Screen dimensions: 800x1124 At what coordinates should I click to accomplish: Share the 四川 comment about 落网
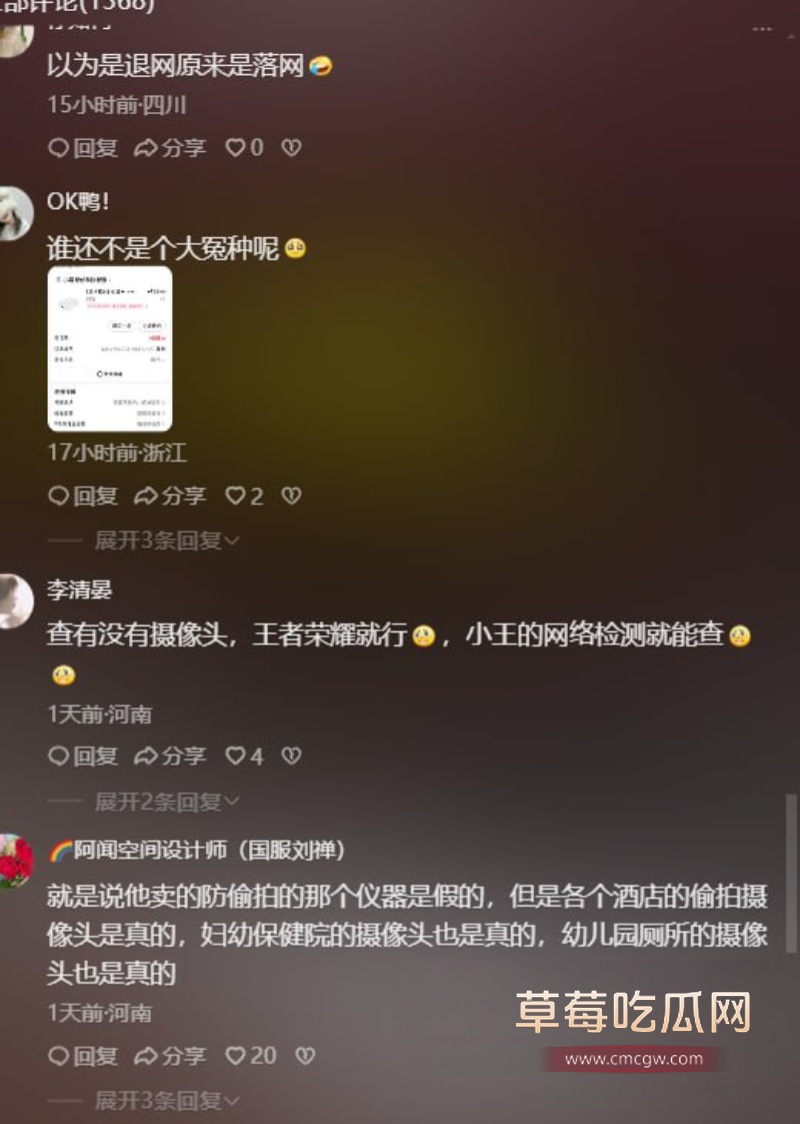171,148
